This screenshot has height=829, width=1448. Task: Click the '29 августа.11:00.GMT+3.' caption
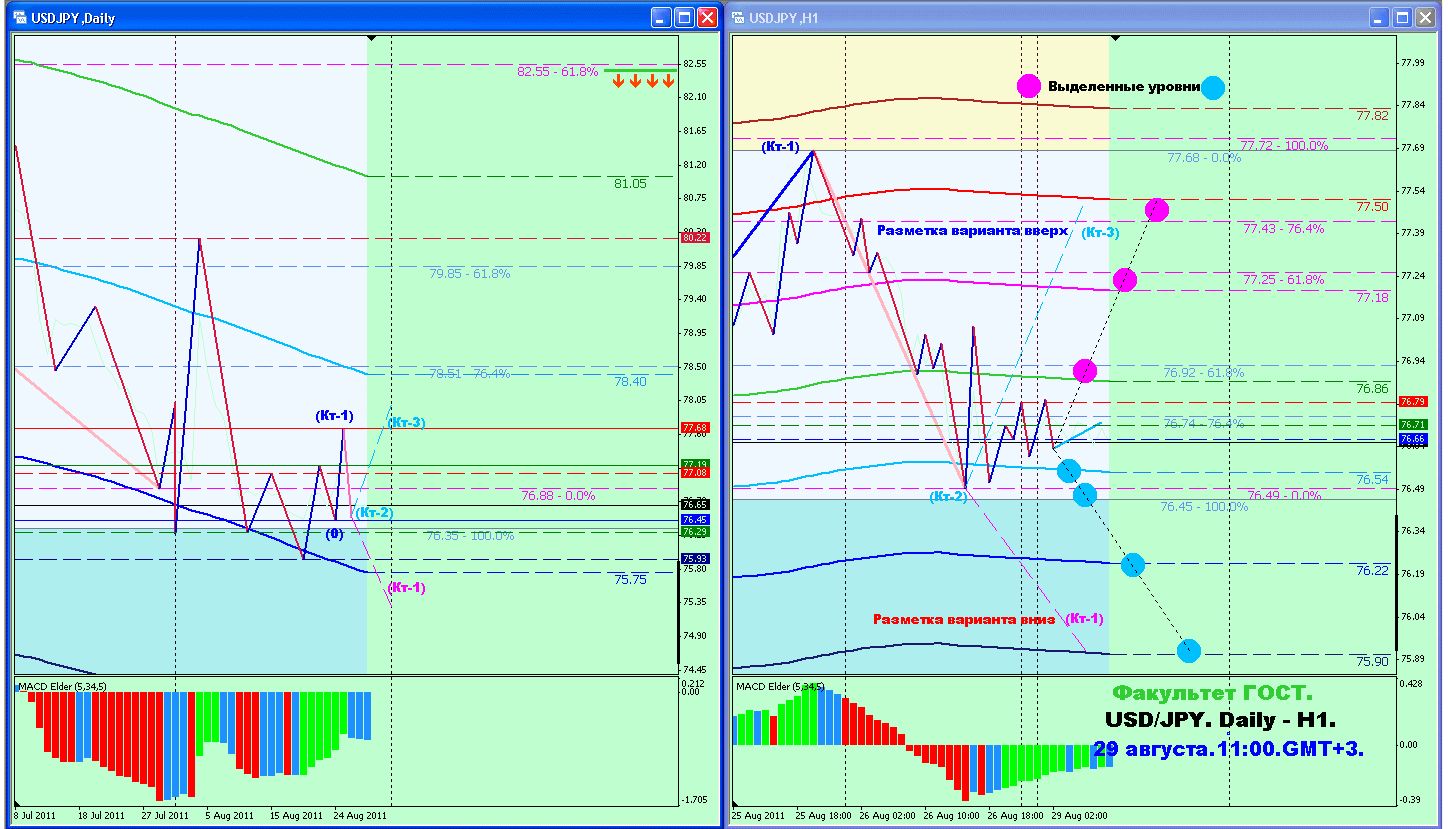[x=1228, y=748]
